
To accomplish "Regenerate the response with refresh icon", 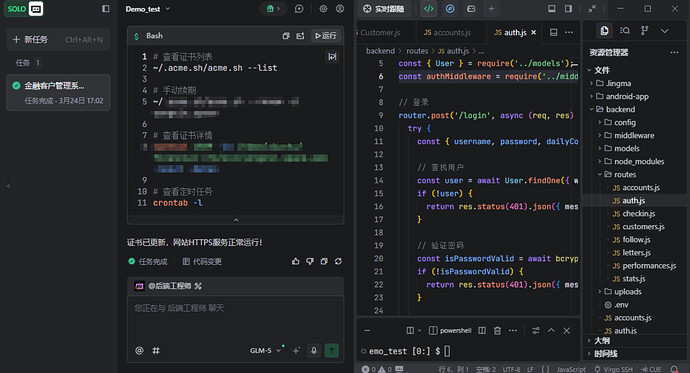I will point(338,261).
